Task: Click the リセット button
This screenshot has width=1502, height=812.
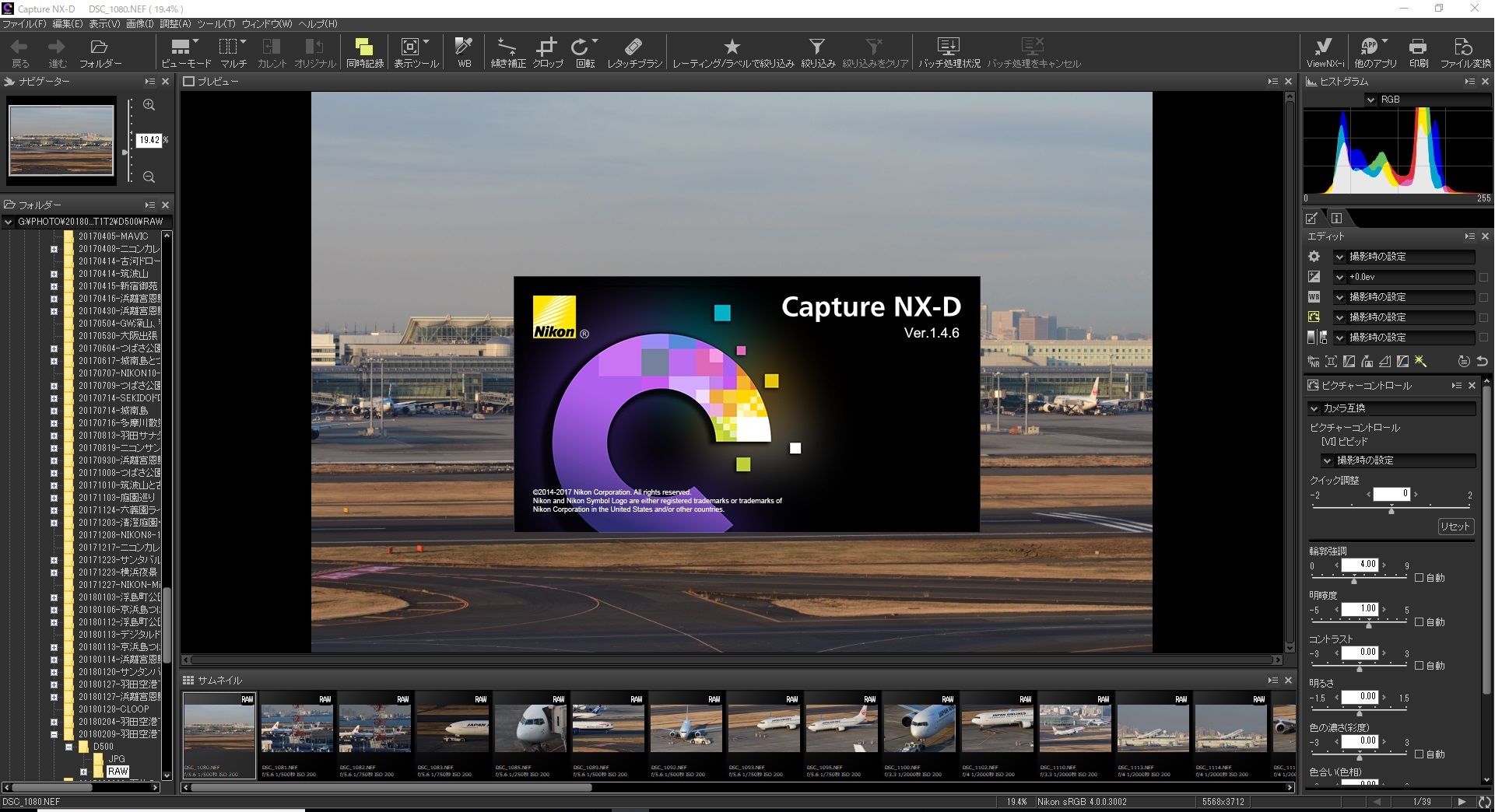Action: coord(1455,527)
